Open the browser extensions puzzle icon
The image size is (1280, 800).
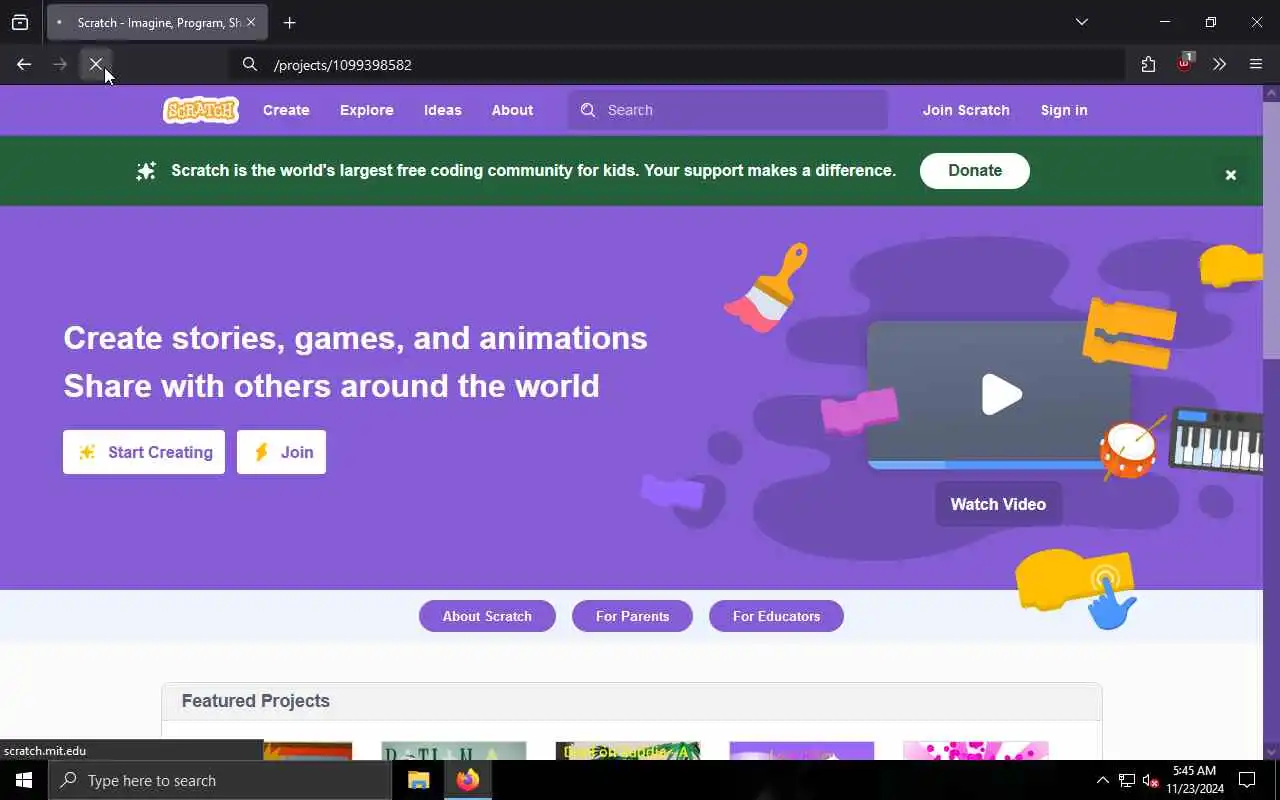1148,64
